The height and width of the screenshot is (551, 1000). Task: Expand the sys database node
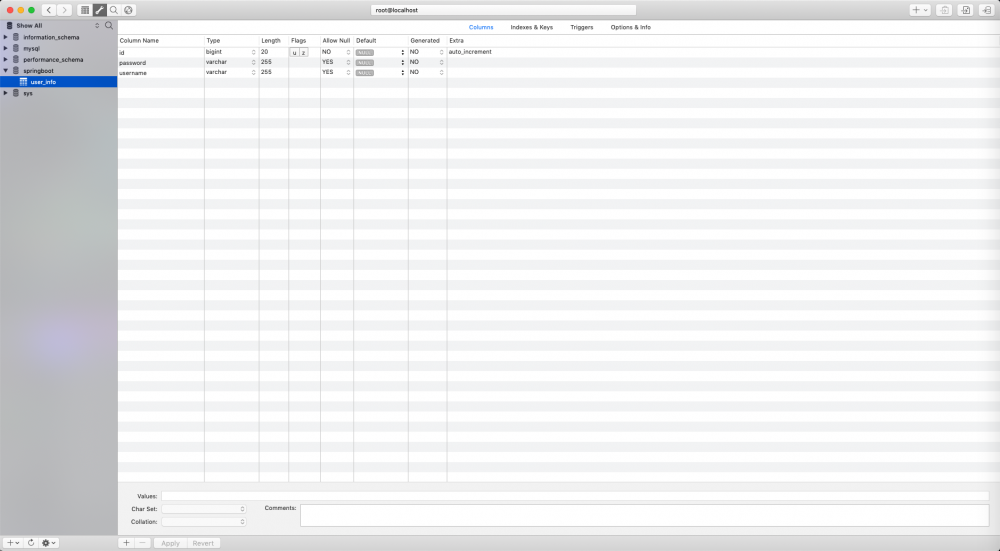[x=6, y=93]
